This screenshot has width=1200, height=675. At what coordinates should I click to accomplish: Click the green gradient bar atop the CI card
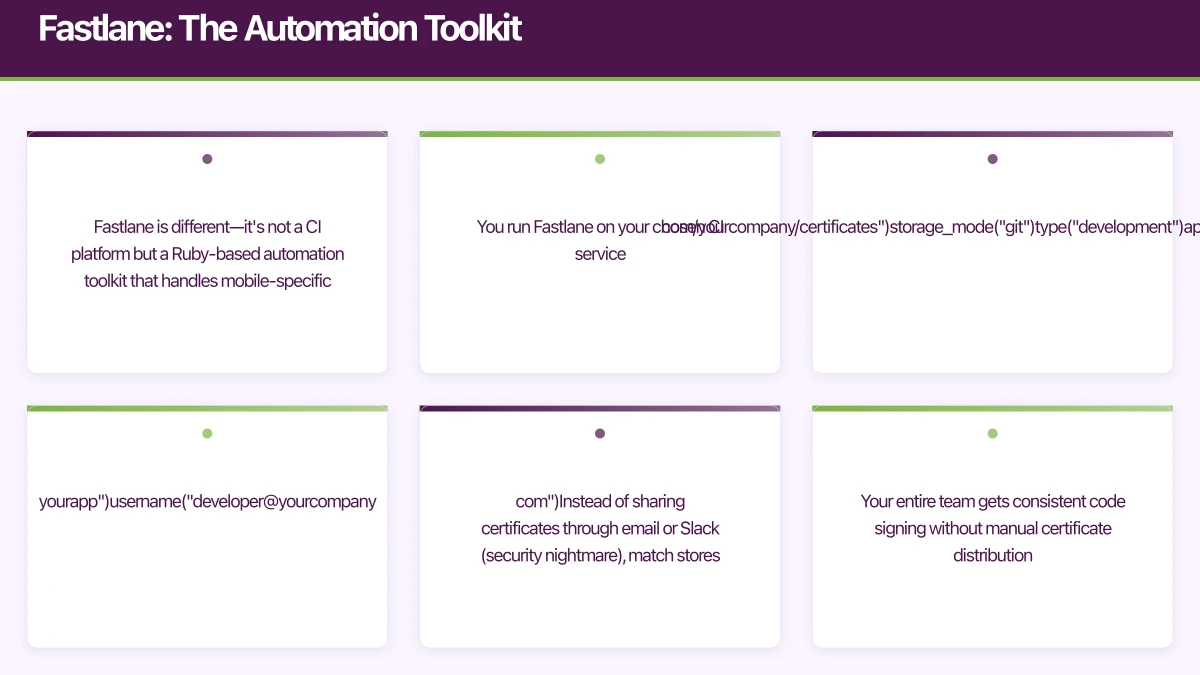pyautogui.click(x=600, y=132)
